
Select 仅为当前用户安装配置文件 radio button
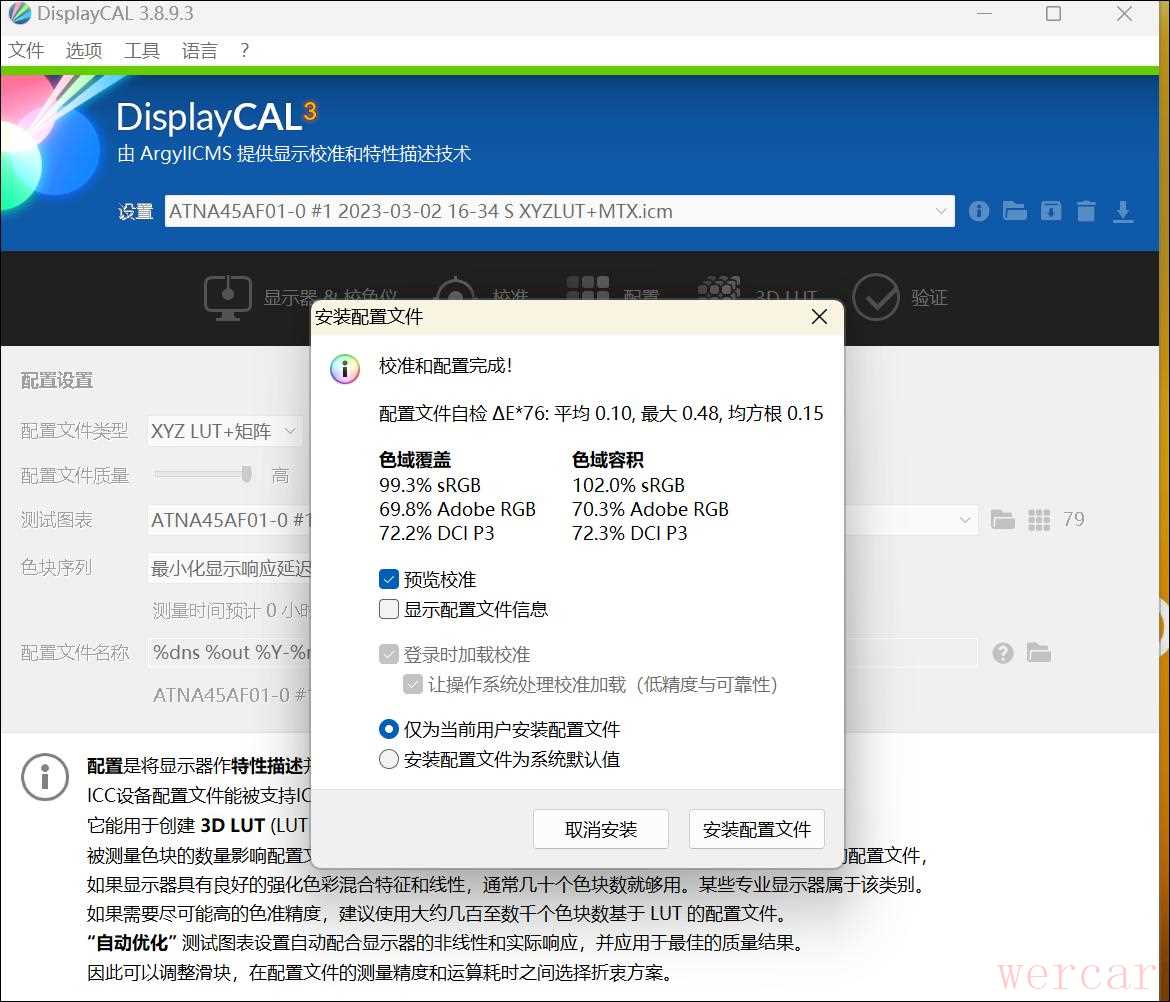click(x=389, y=729)
